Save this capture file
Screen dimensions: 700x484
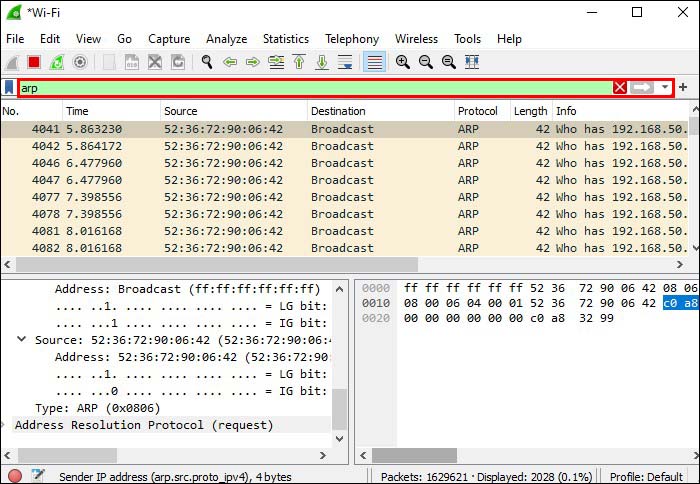(132, 62)
